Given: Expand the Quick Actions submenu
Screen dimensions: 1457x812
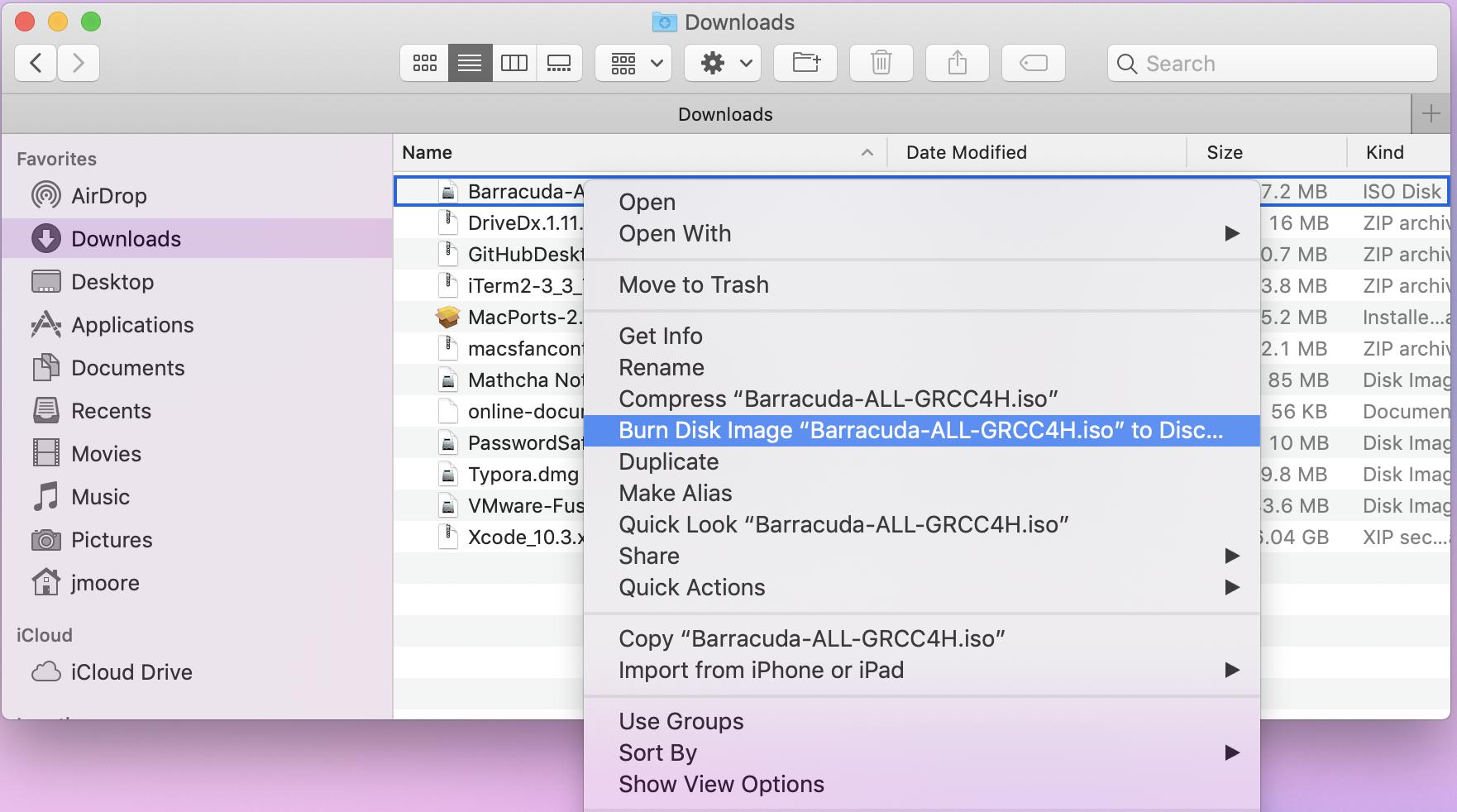Looking at the screenshot, I should pos(921,588).
